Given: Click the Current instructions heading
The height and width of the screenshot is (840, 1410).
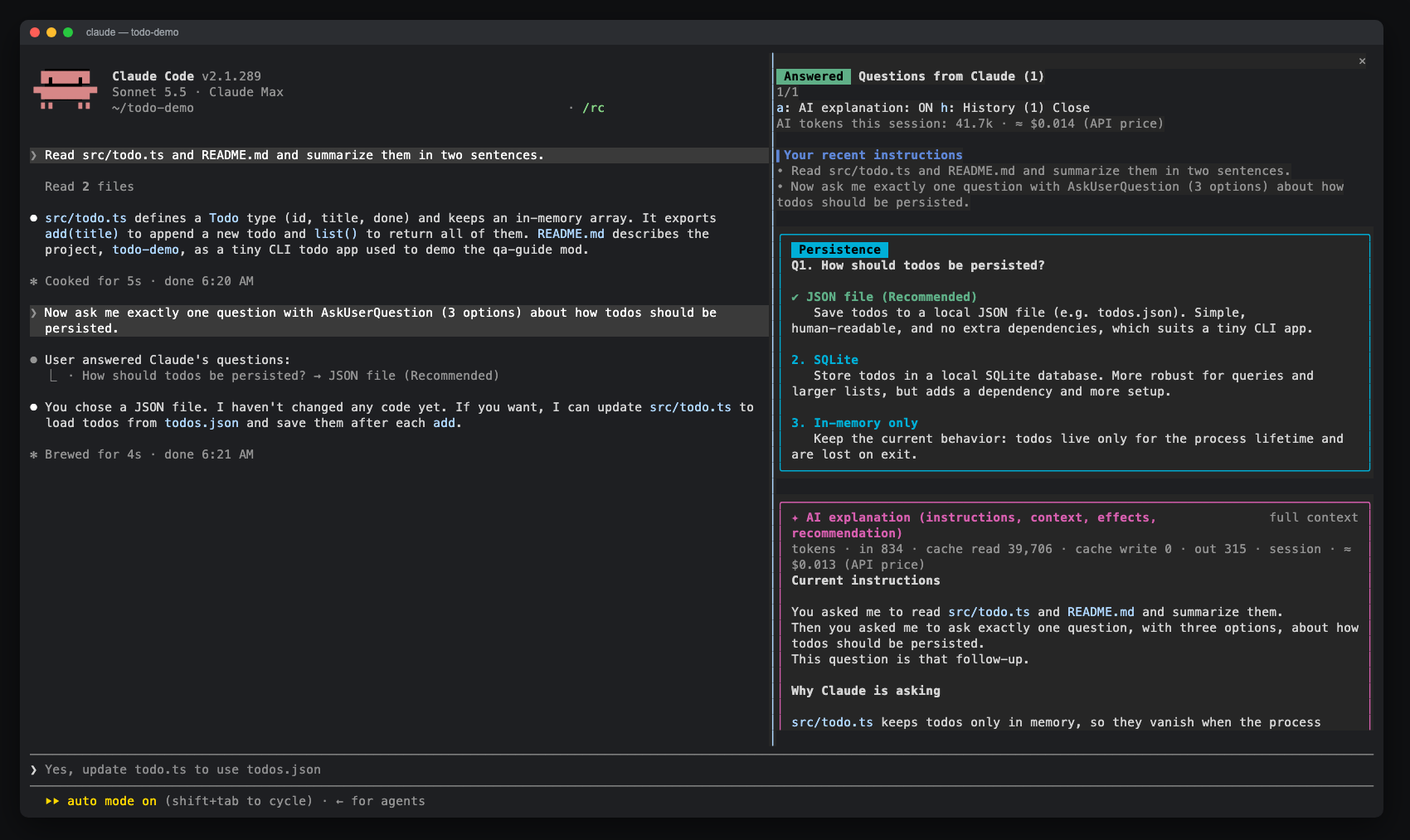Looking at the screenshot, I should (866, 580).
